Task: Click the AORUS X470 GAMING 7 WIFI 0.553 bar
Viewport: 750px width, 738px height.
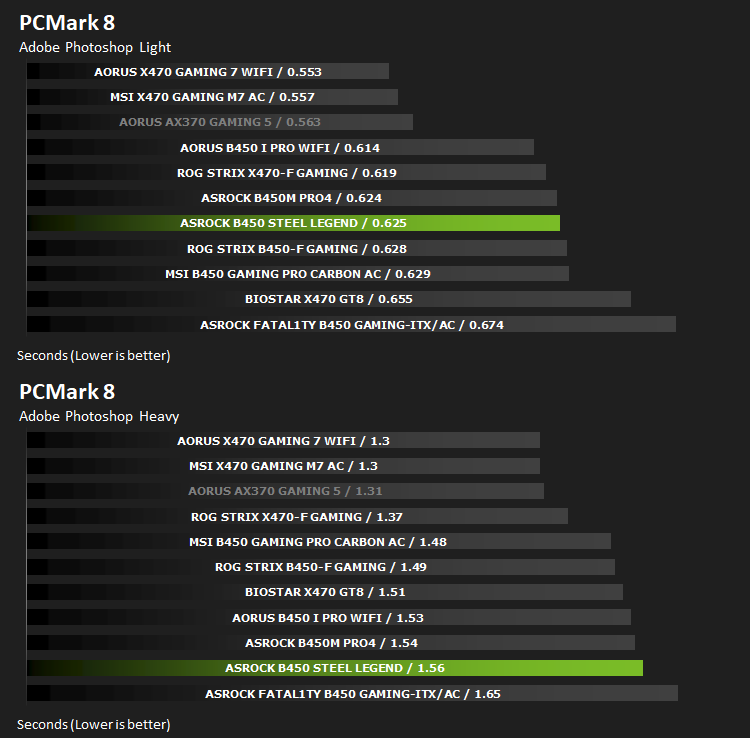Action: (x=208, y=71)
